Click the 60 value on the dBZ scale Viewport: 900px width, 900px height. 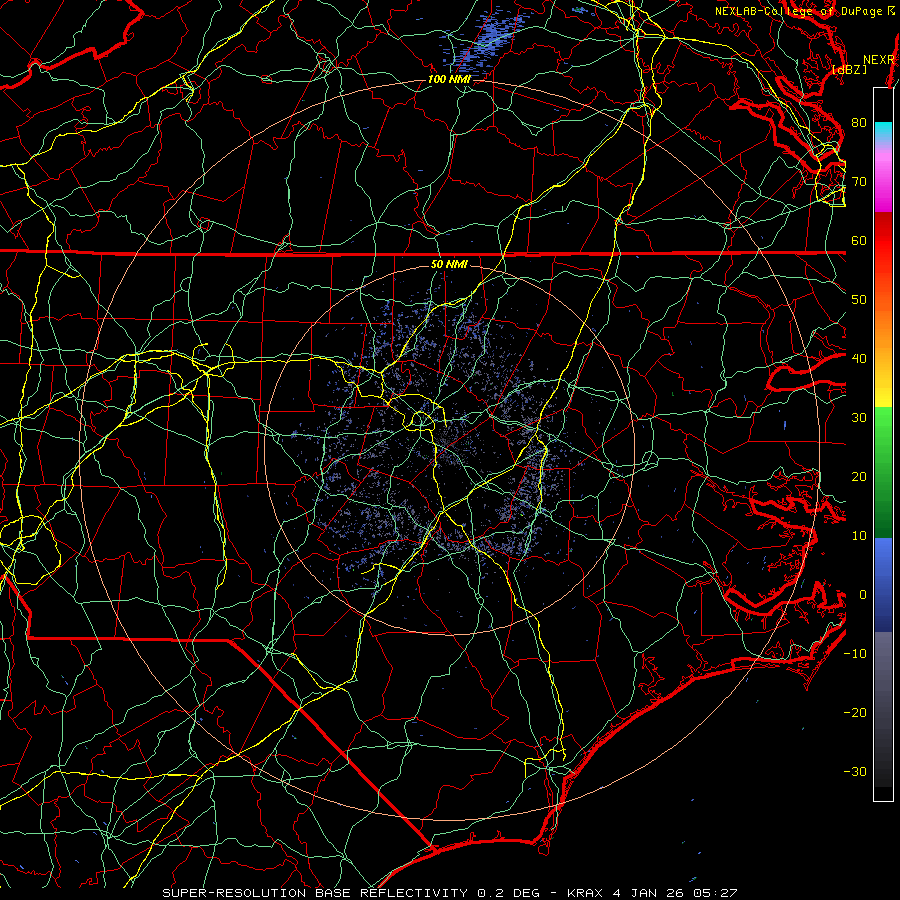[859, 240]
